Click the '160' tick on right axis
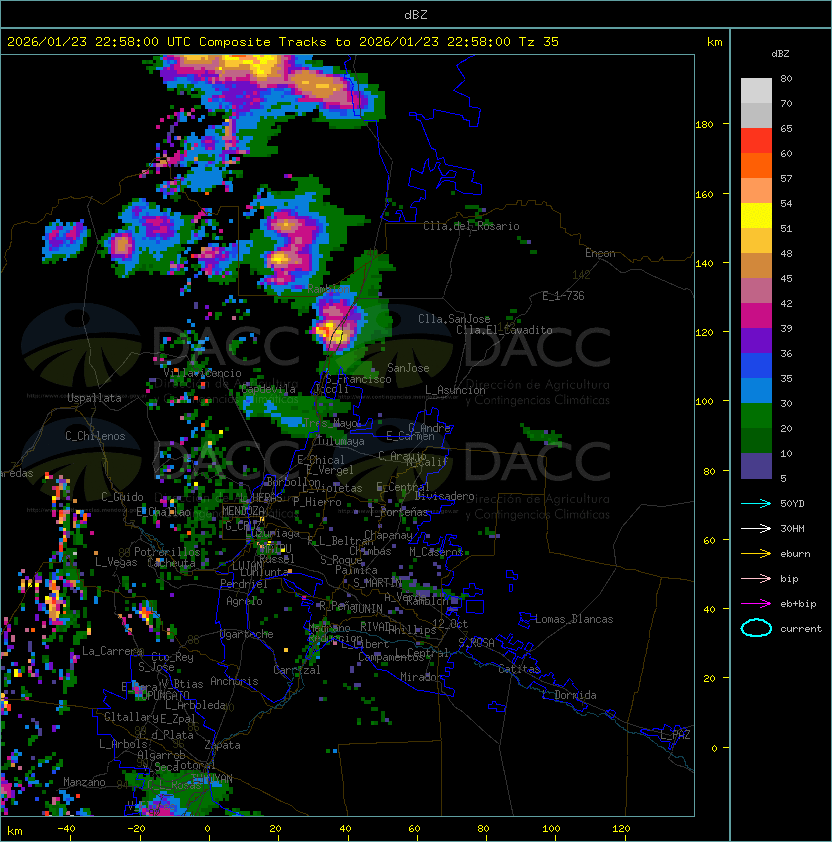The image size is (832, 842). [x=704, y=194]
